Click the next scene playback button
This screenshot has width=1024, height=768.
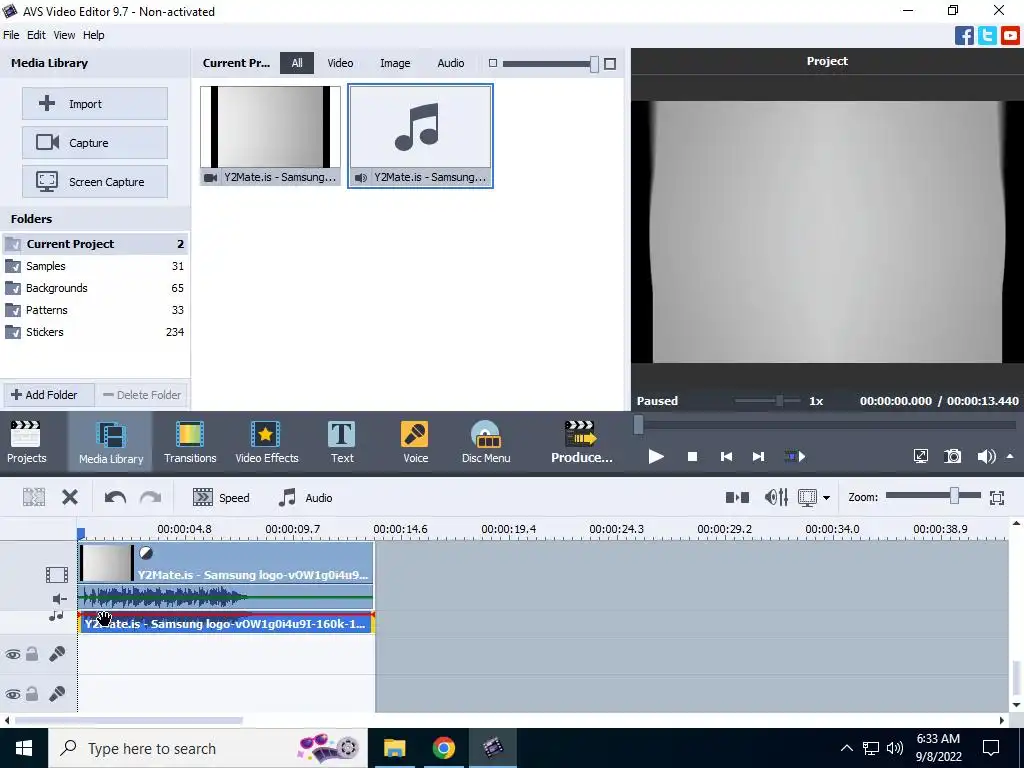[x=795, y=456]
